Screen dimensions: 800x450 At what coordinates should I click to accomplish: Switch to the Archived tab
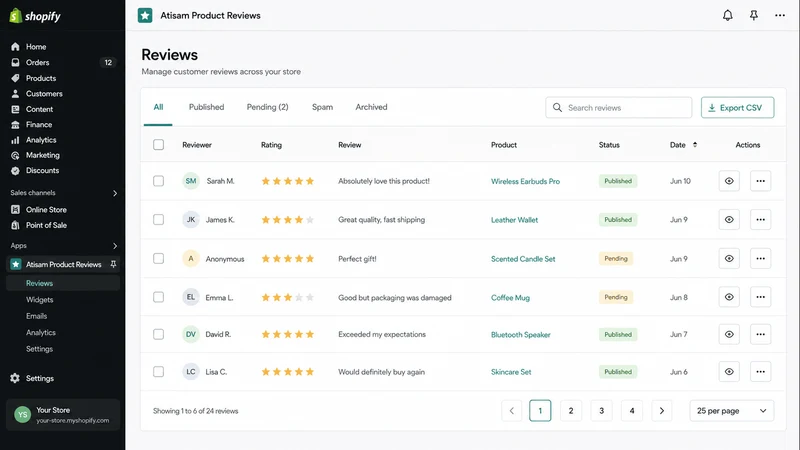371,107
